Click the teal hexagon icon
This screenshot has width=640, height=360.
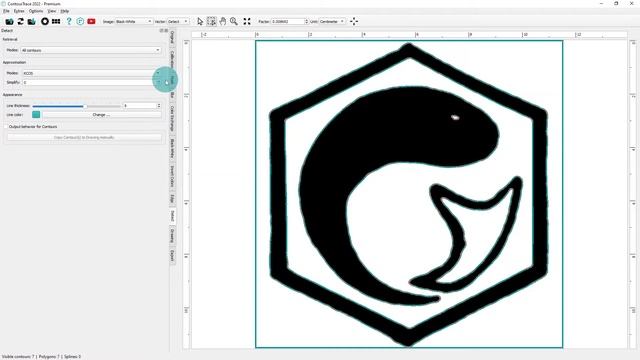click(x=80, y=21)
